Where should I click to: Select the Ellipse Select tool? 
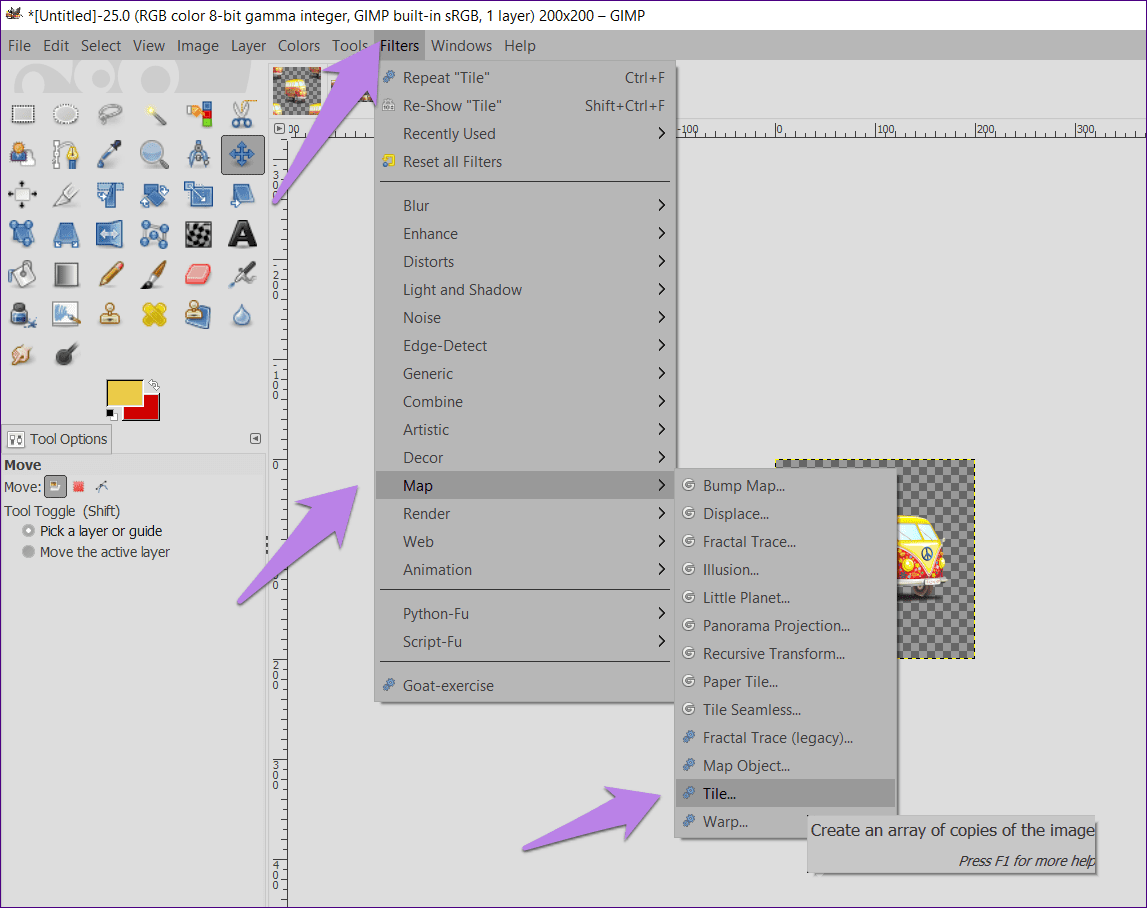coord(66,114)
